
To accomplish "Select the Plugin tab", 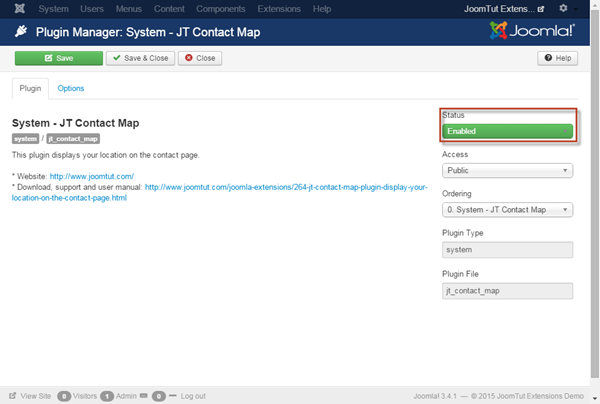I will (x=30, y=88).
